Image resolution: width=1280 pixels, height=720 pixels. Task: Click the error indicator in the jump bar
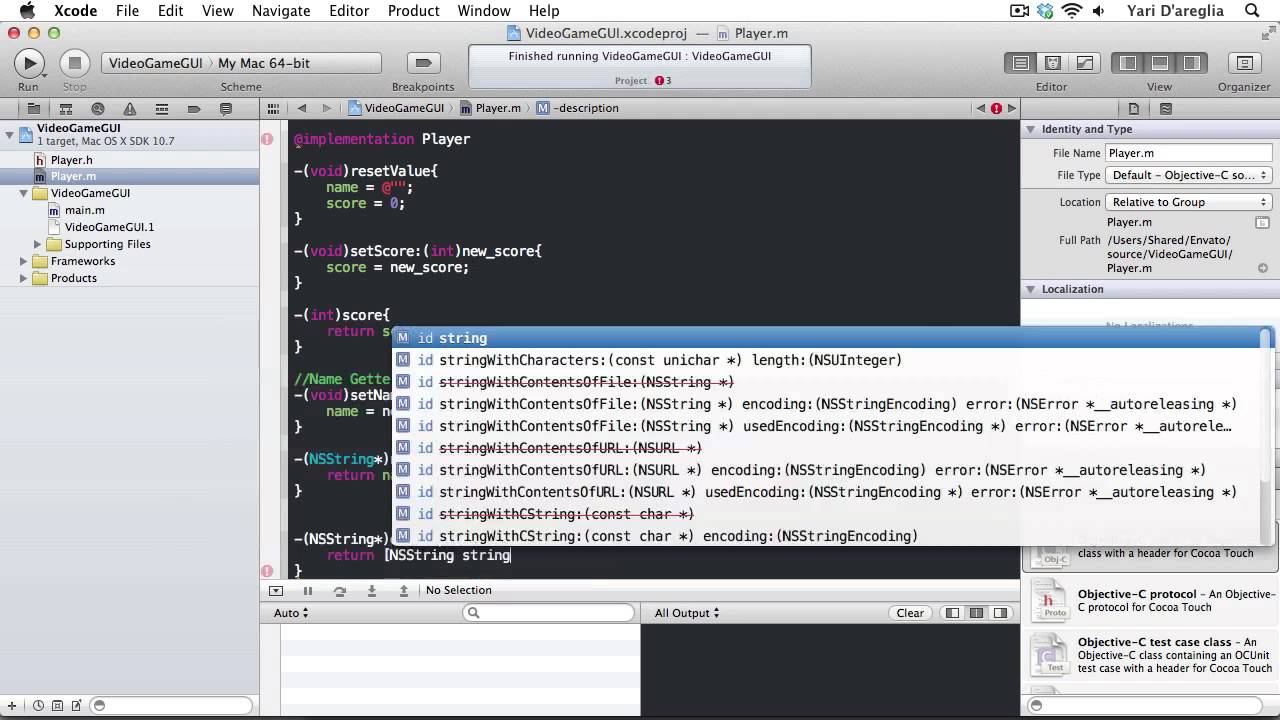pyautogui.click(x=996, y=108)
